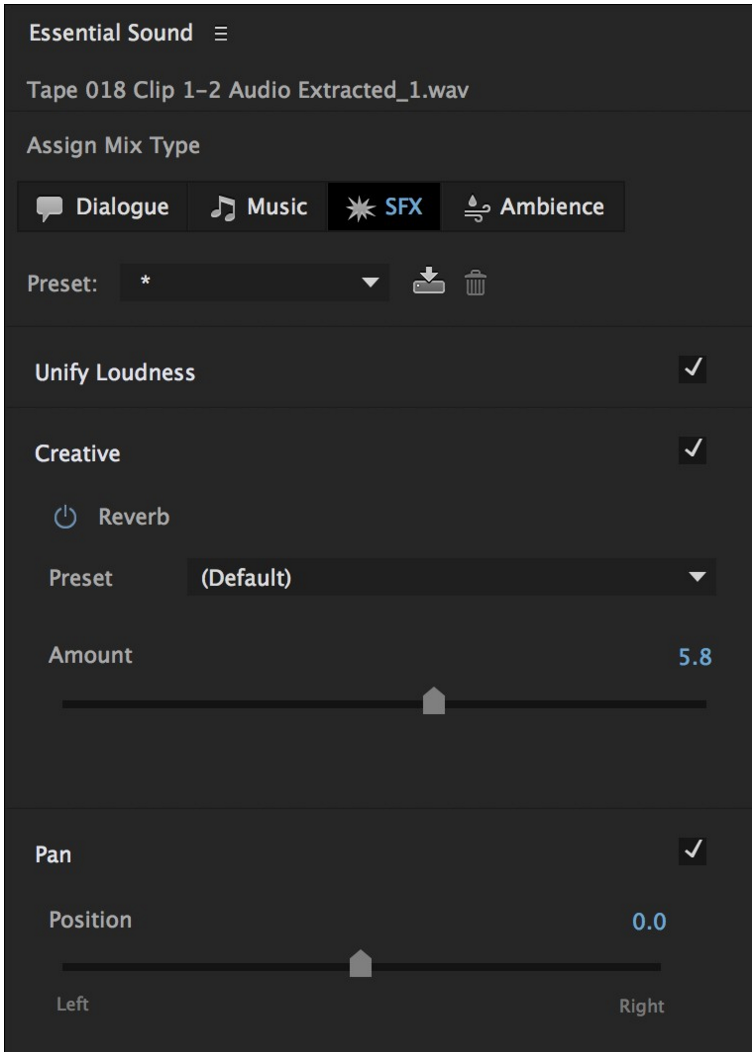Collapse the Pan section heading
Viewport: 754px width, 1058px height.
[53, 855]
